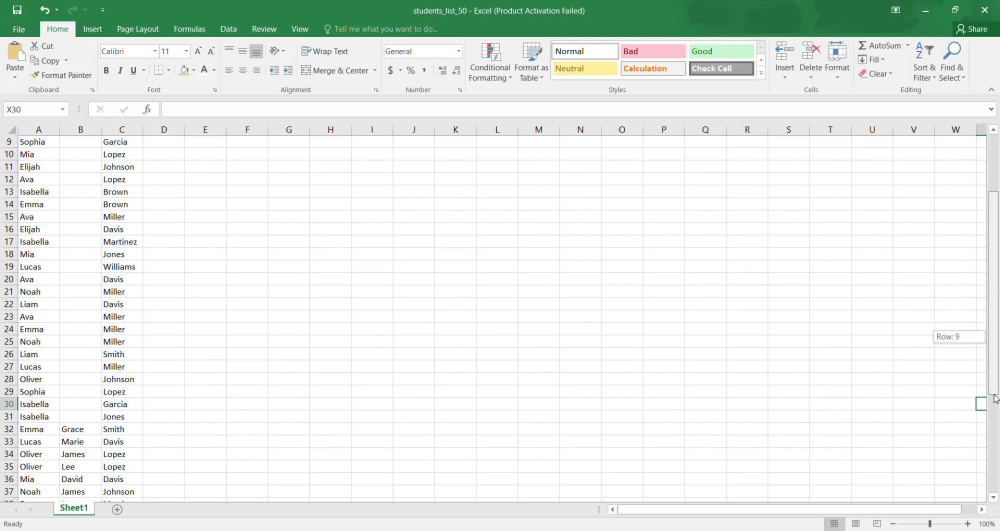Screen dimensions: 1000x531
Task: Toggle Bottom Align in Alignment group
Action: pyautogui.click(x=256, y=51)
